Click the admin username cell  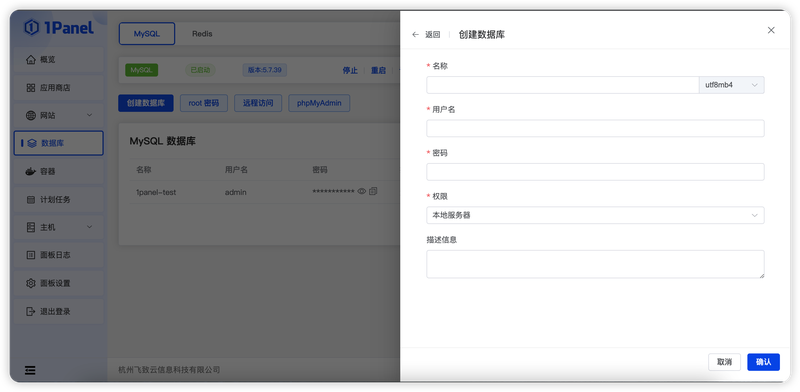coord(236,192)
